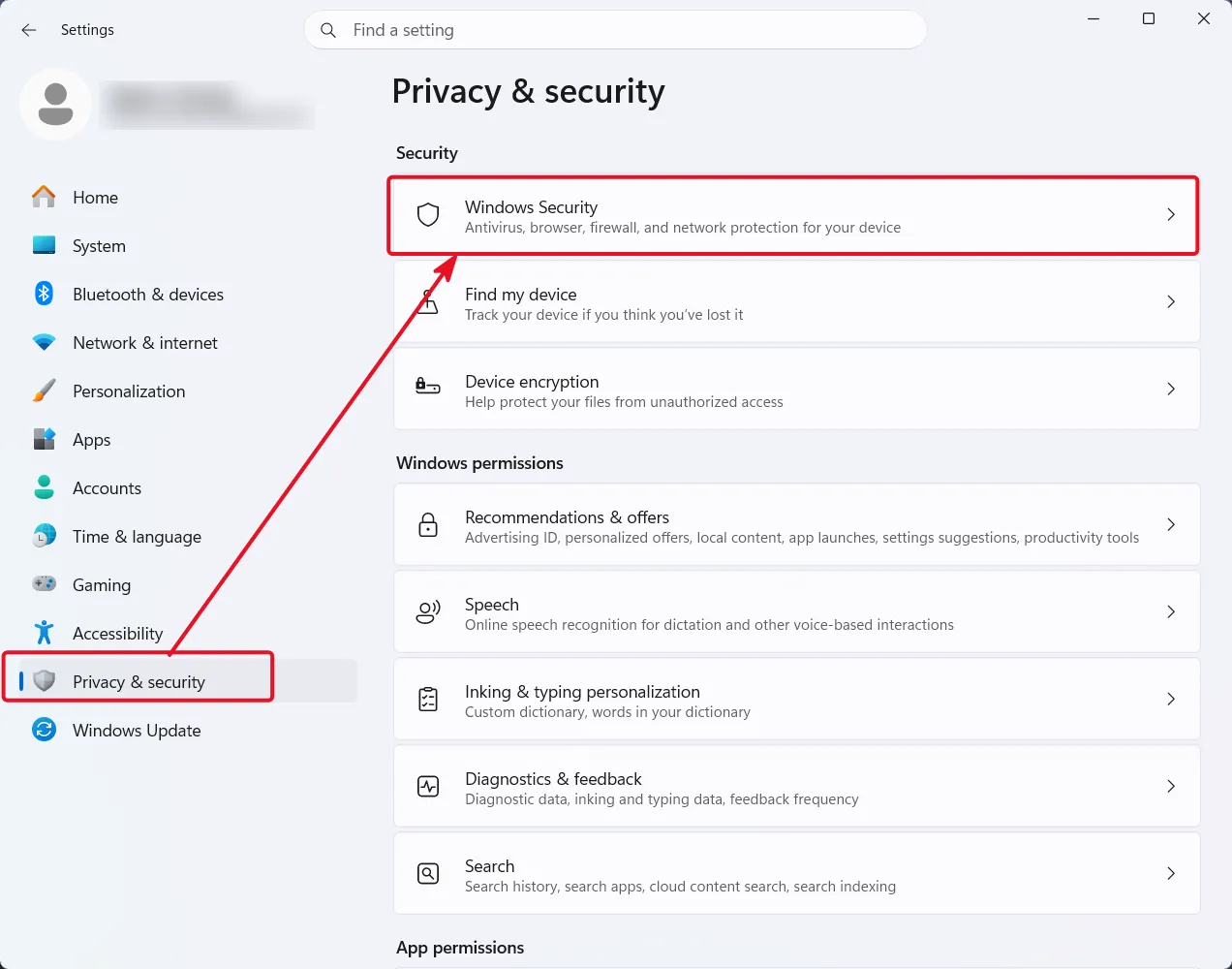Click the Home house icon
Screen dimensions: 1232x969
(x=44, y=197)
